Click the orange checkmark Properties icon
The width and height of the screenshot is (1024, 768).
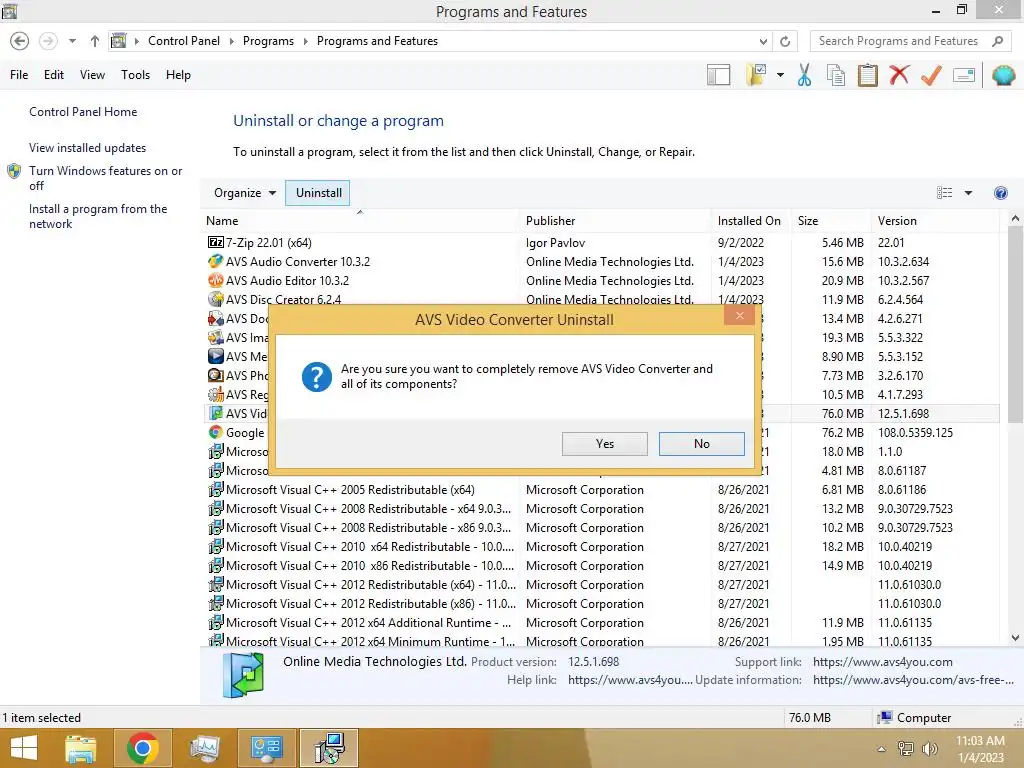(931, 75)
